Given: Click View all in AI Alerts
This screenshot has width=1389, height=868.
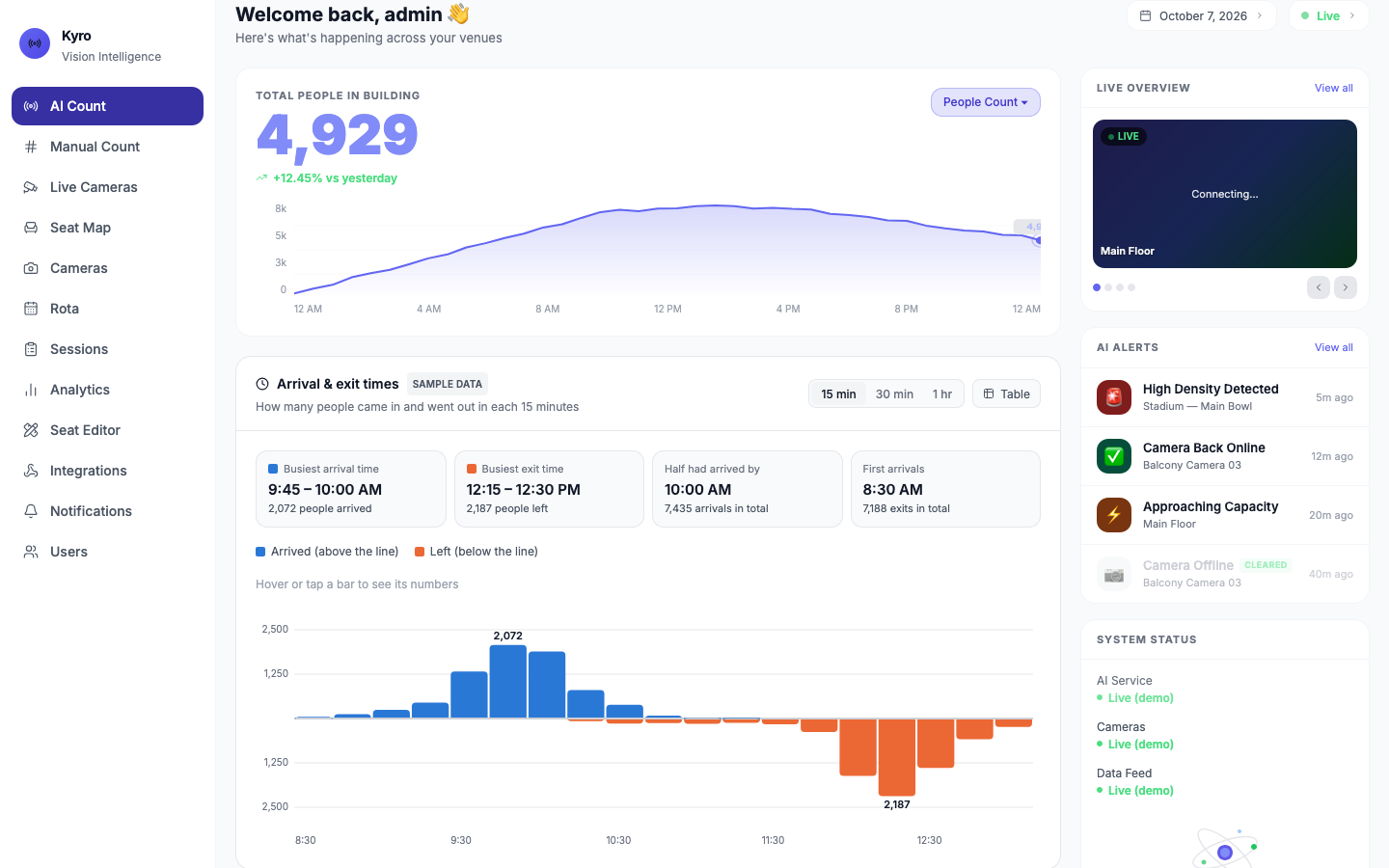Looking at the screenshot, I should (x=1334, y=347).
